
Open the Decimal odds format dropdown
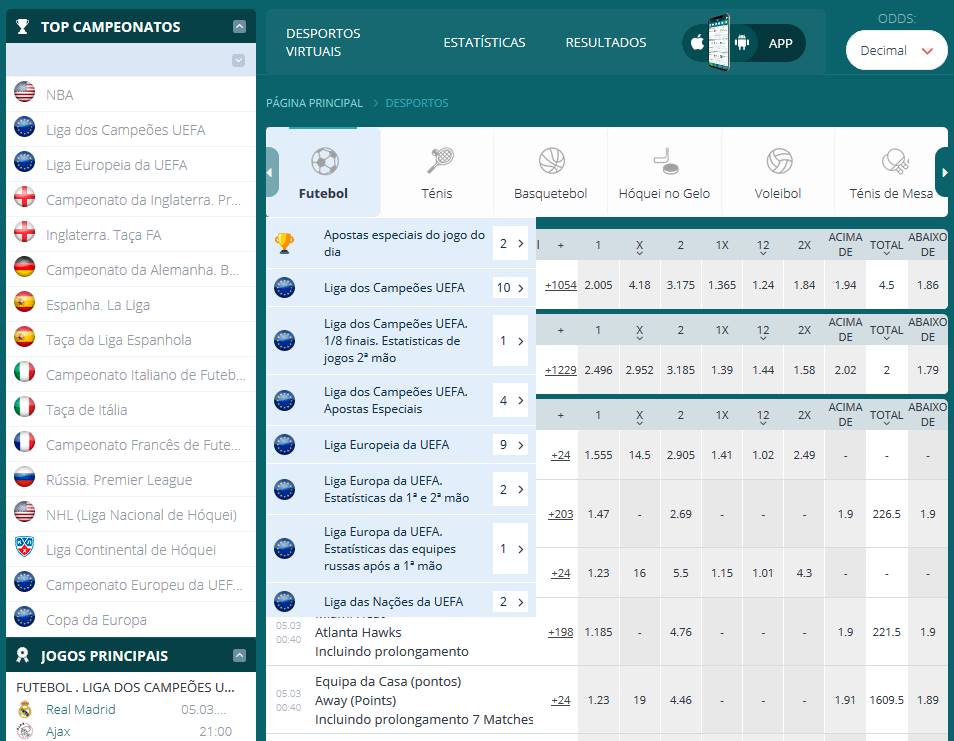tap(896, 50)
